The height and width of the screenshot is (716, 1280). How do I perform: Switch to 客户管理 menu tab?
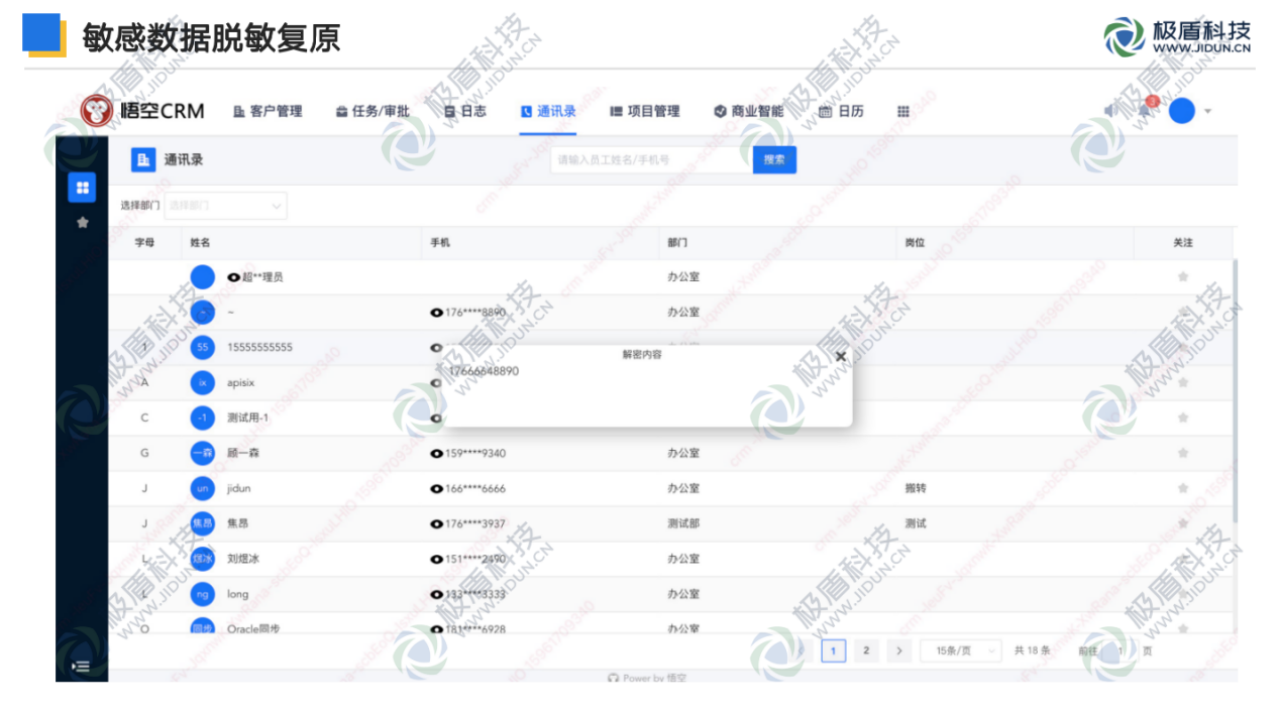(267, 112)
